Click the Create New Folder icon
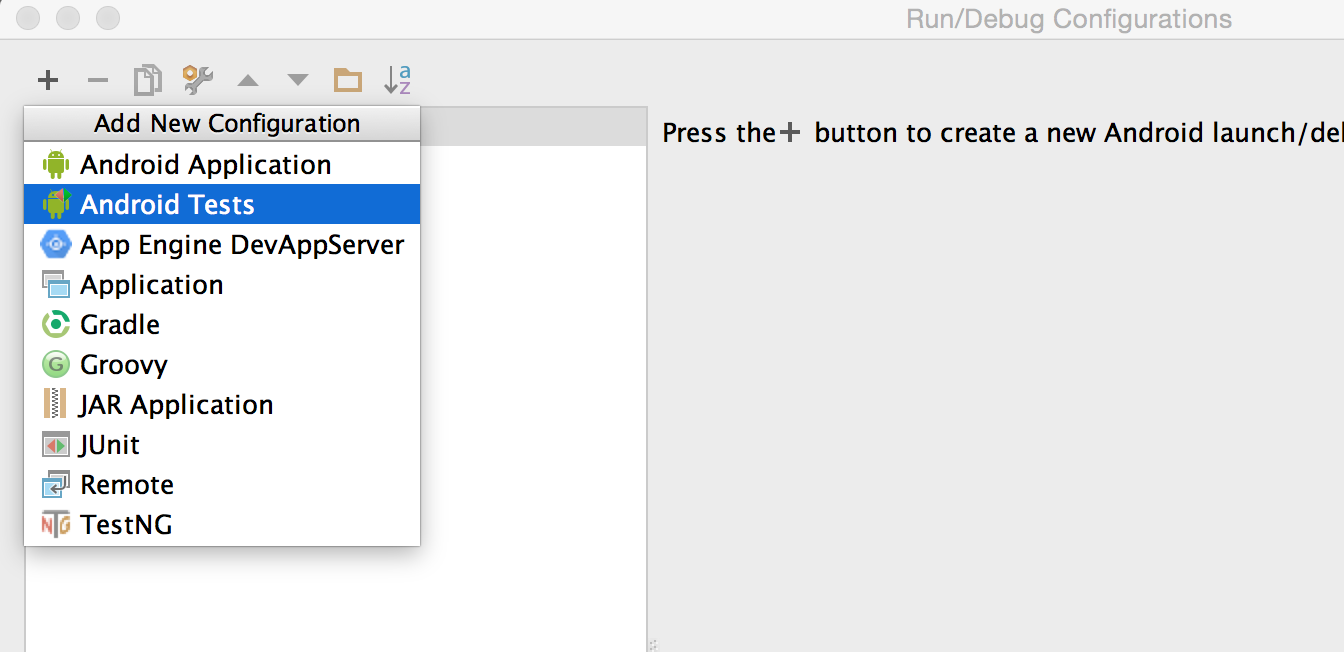 348,80
